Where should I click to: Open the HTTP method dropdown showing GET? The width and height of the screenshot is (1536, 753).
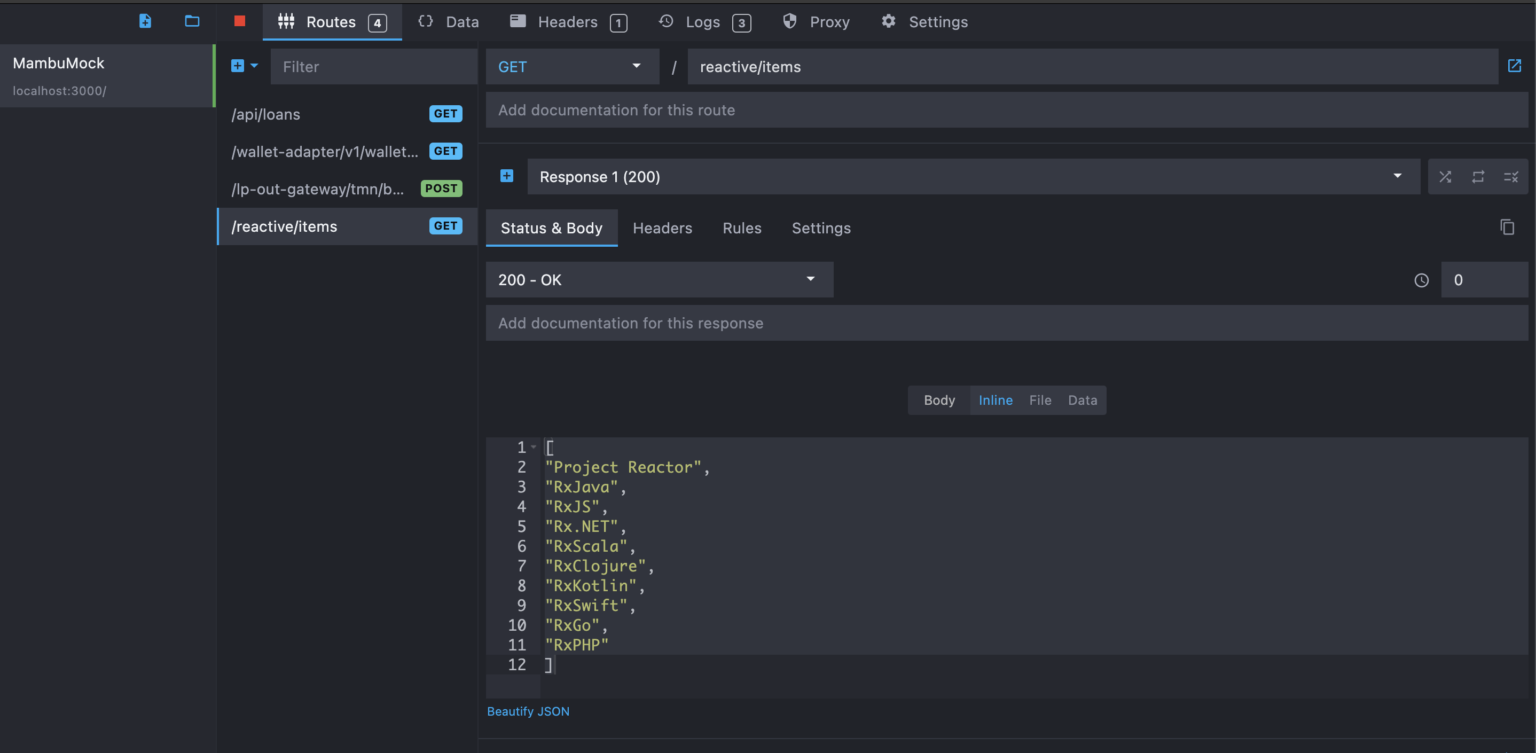[x=572, y=66]
